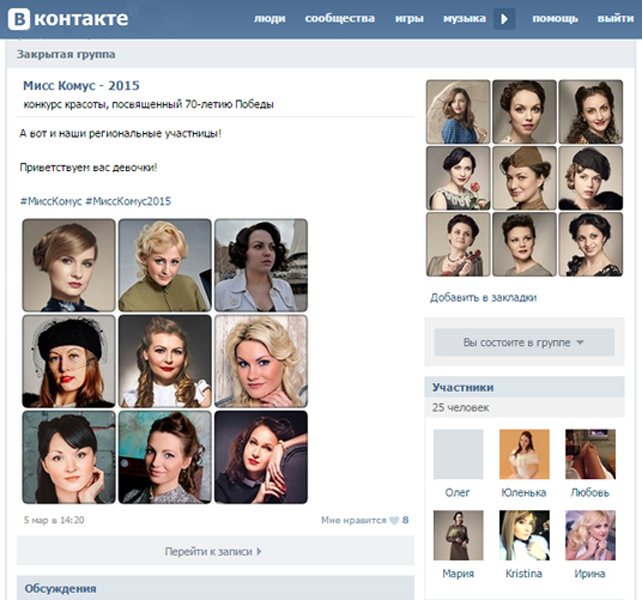
Task: Open the Участники section header
Action: coord(524,387)
